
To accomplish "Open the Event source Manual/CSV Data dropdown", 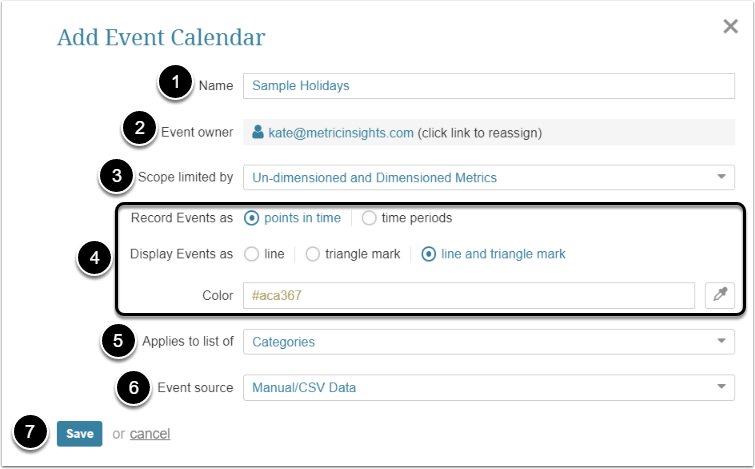I will [489, 387].
